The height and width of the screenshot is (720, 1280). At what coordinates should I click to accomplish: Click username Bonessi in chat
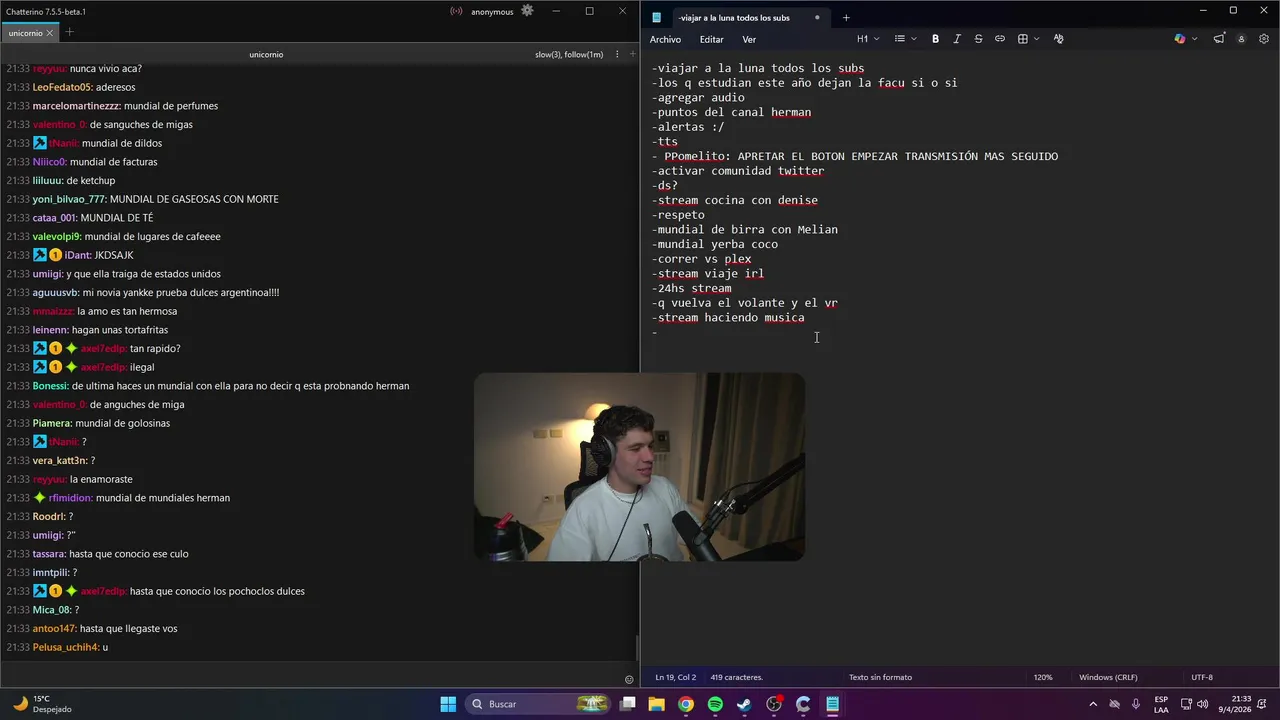(50, 386)
